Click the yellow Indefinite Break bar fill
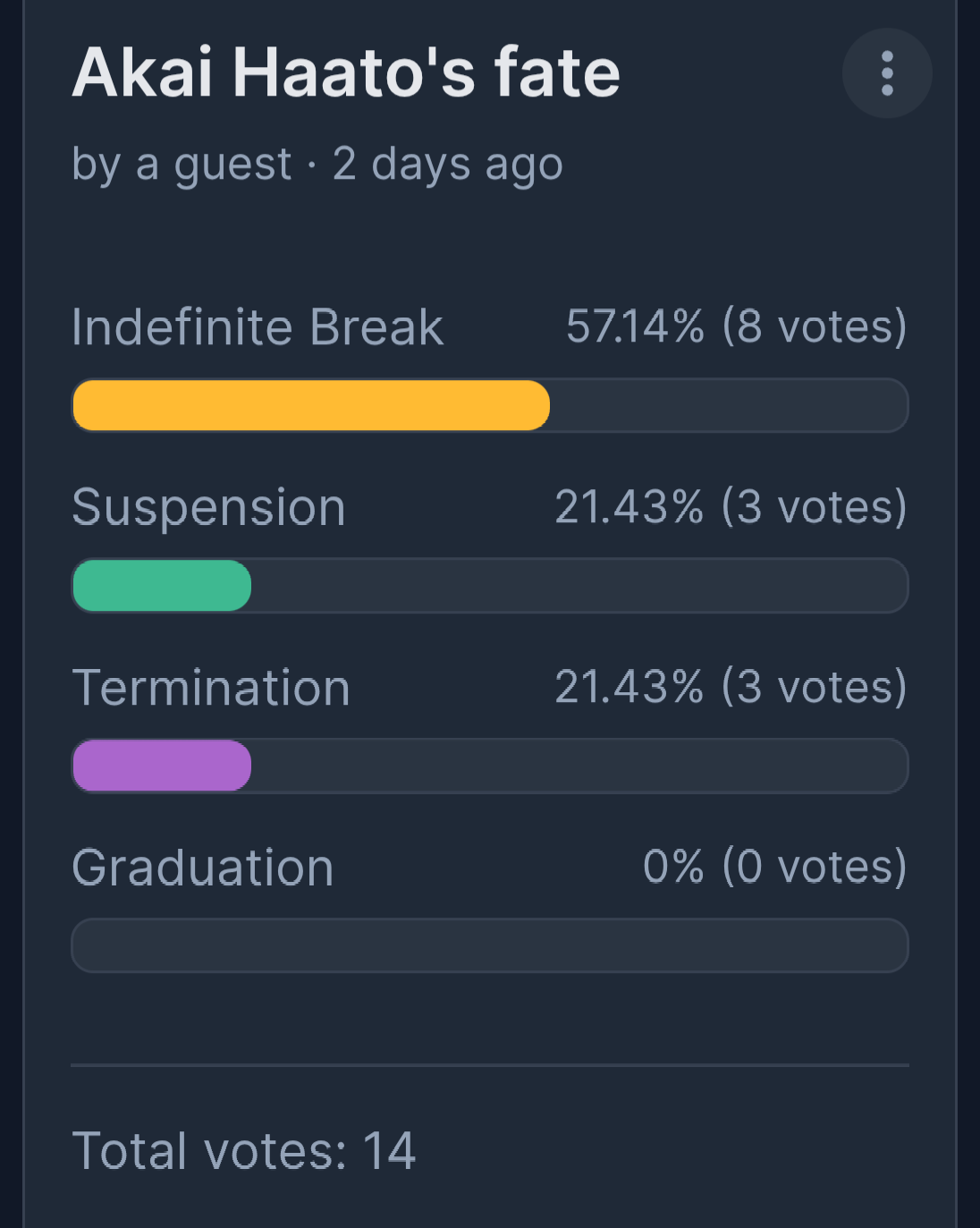This screenshot has height=1228, width=980. tap(310, 406)
